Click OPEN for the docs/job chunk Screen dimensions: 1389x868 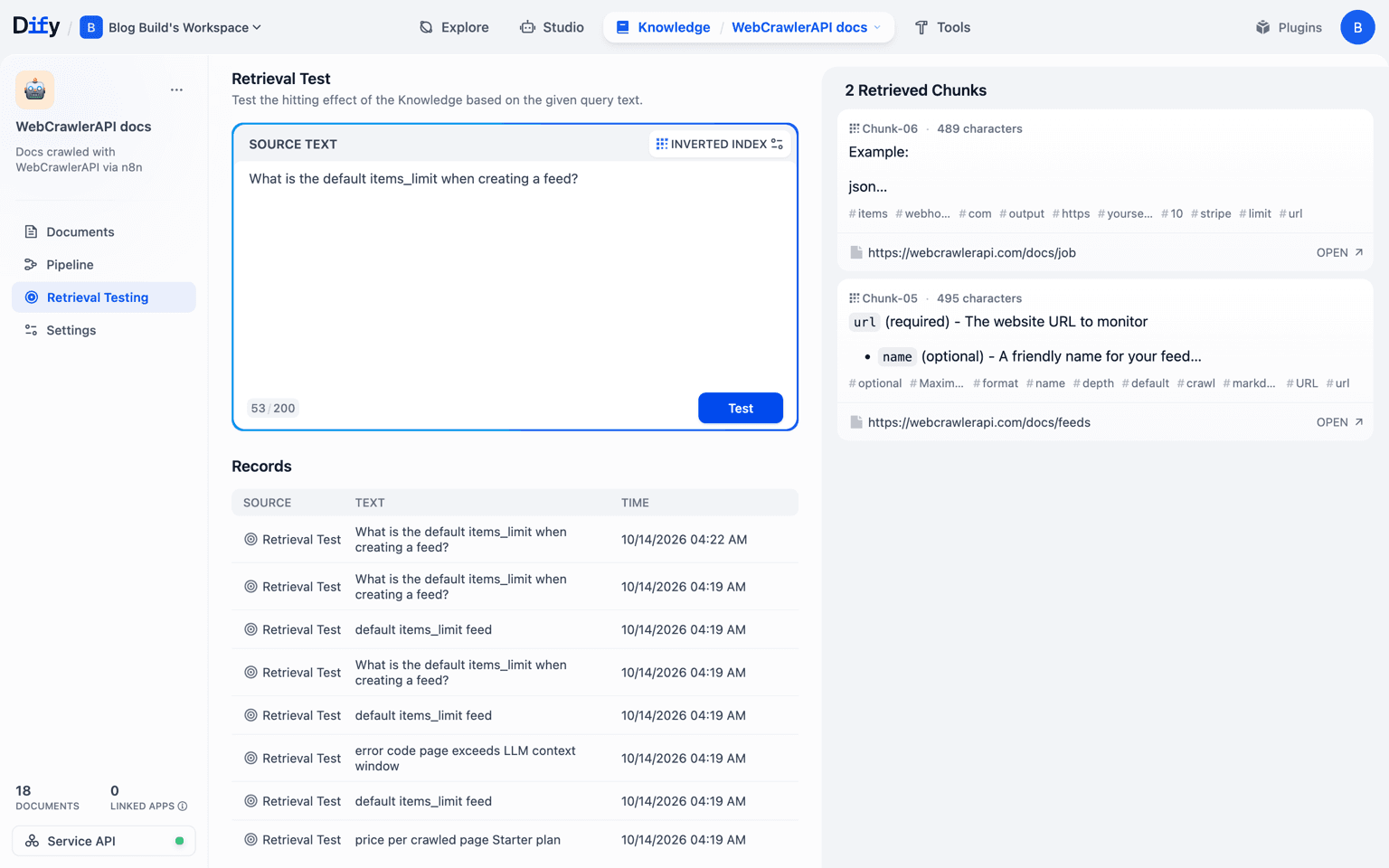tap(1339, 252)
